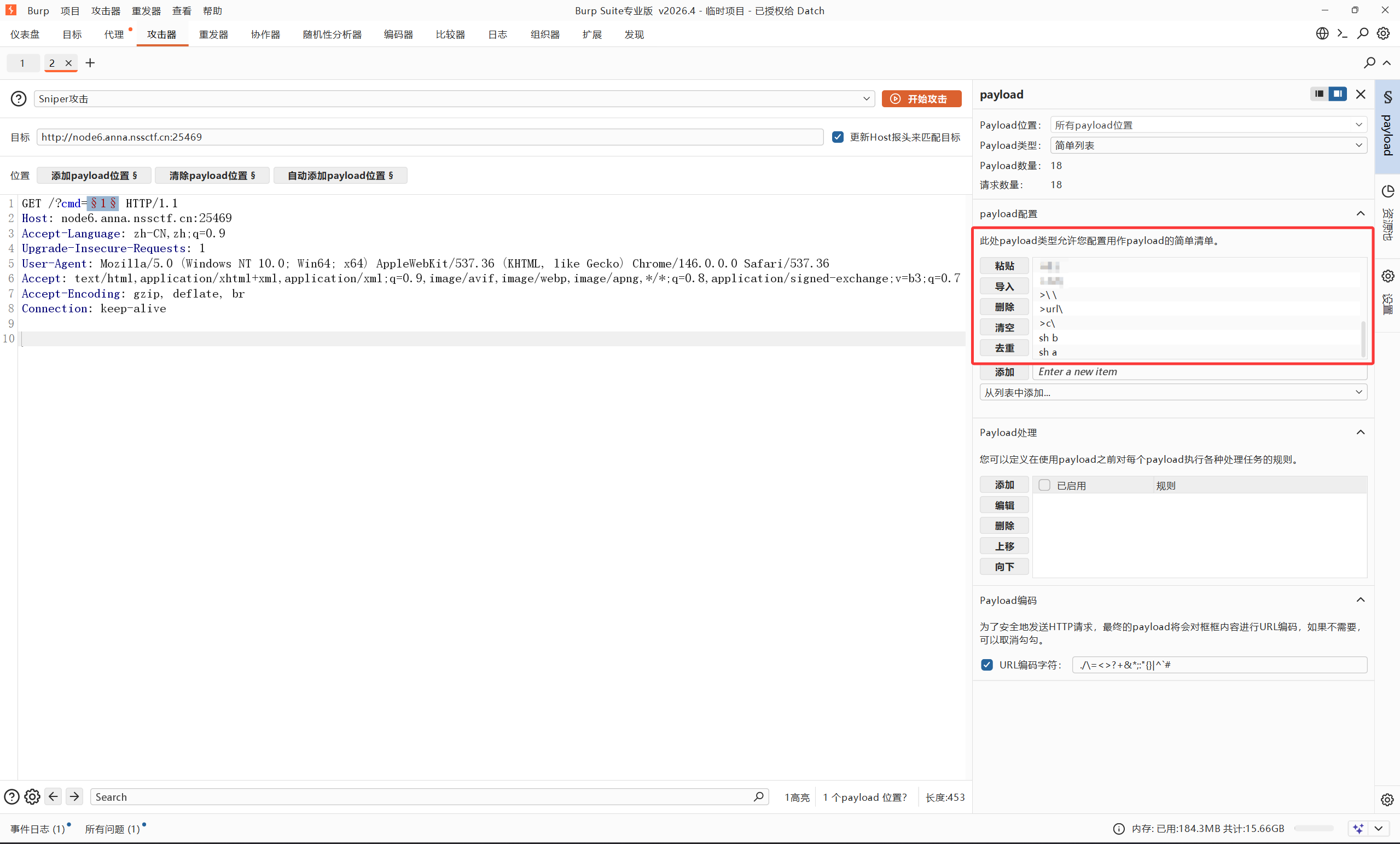Open the settings sidebar gear icon

[x=1388, y=276]
